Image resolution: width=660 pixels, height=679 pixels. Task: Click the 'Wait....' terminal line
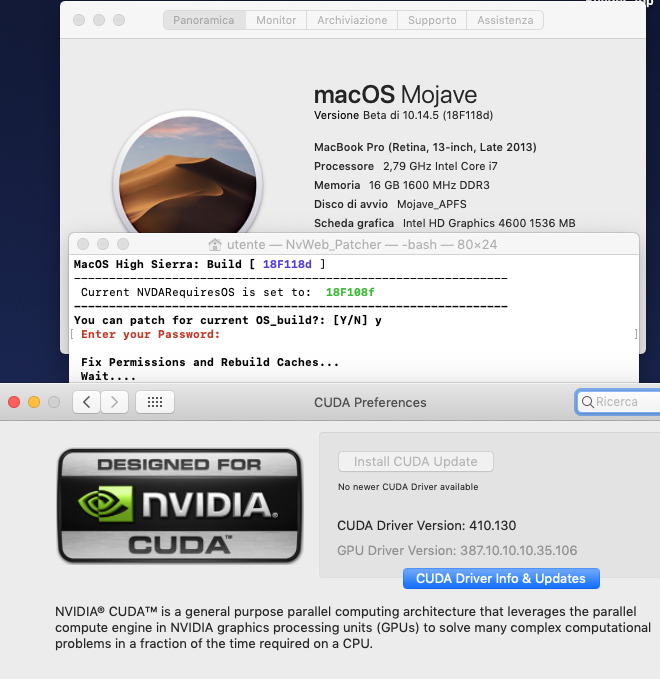(108, 376)
